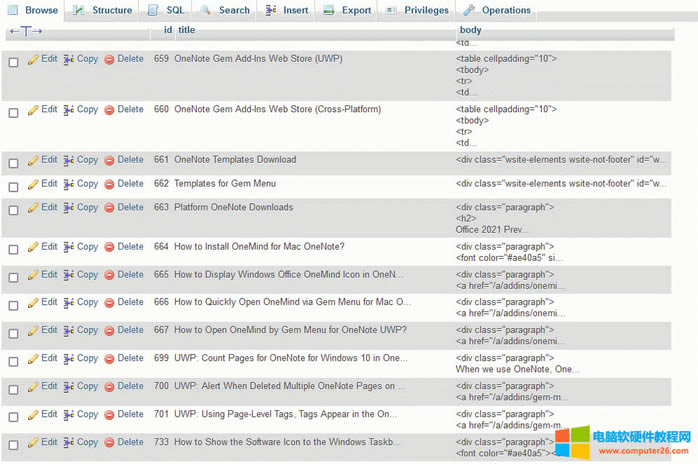698x464 pixels.
Task: Click the red Delete icon for row 666
Action: (x=109, y=303)
